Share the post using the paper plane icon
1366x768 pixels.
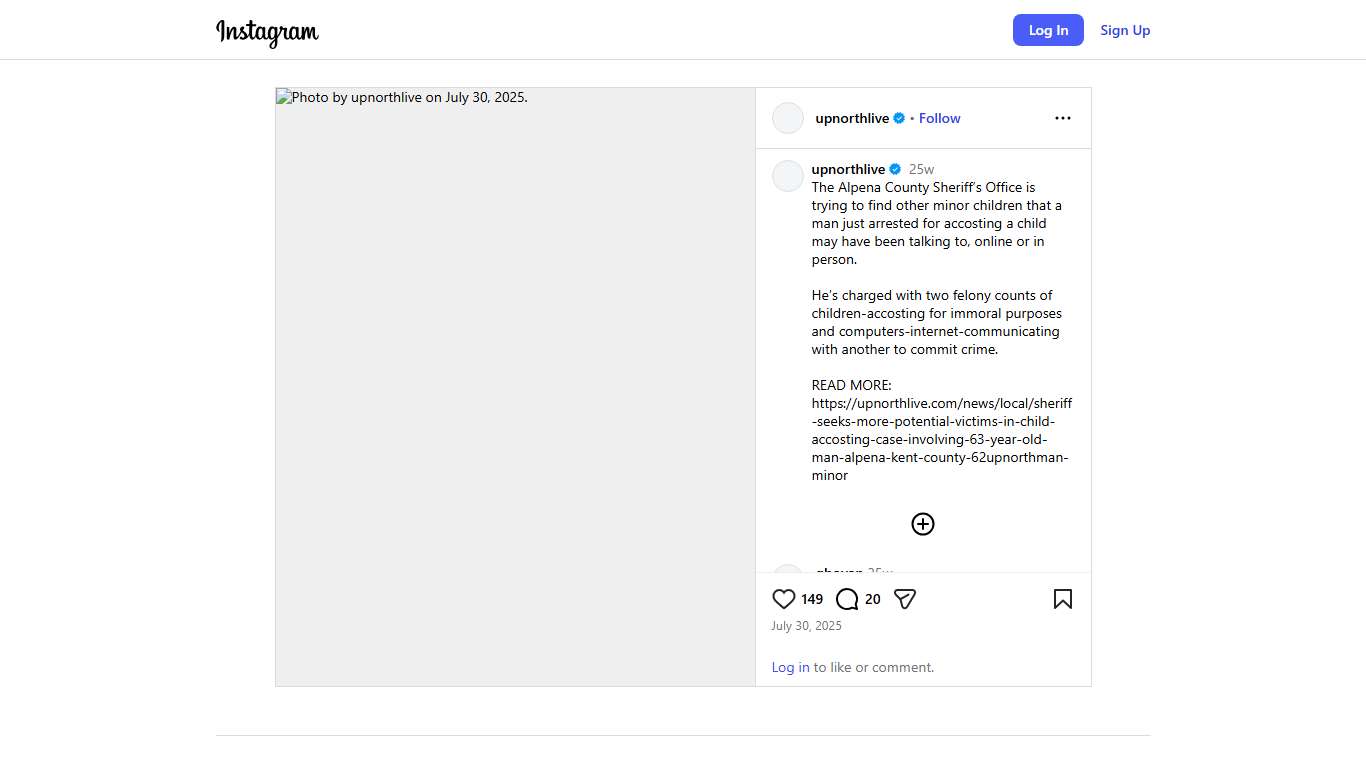[905, 599]
